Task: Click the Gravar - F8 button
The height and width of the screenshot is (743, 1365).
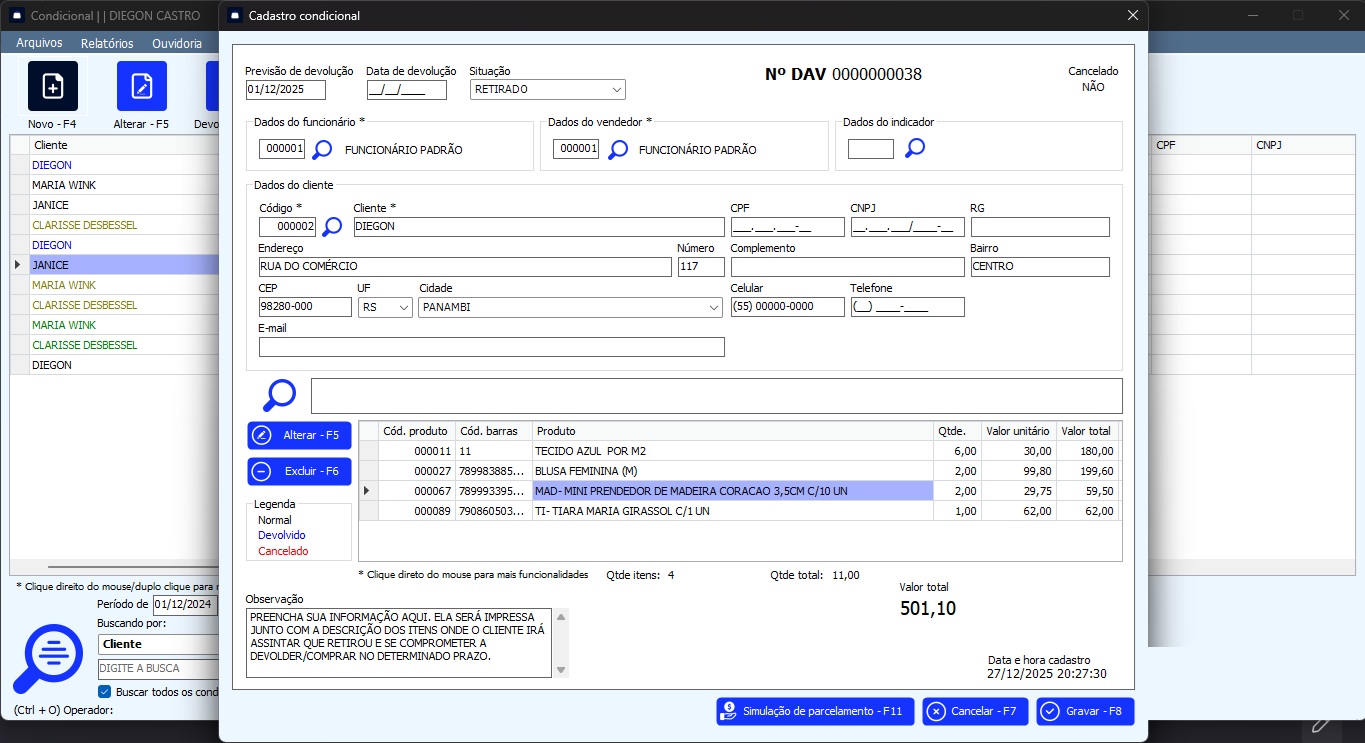Action: click(x=1085, y=711)
